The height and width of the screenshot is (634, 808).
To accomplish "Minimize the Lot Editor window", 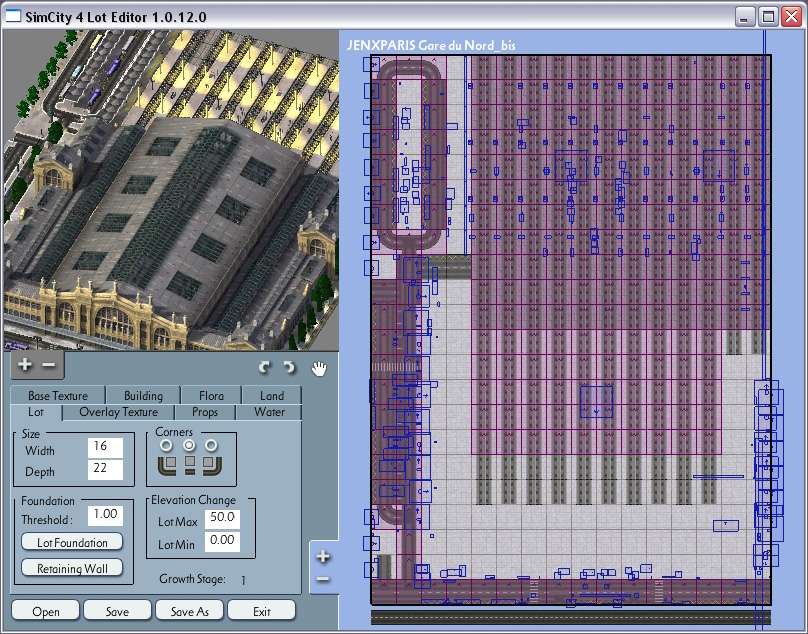I will (743, 17).
